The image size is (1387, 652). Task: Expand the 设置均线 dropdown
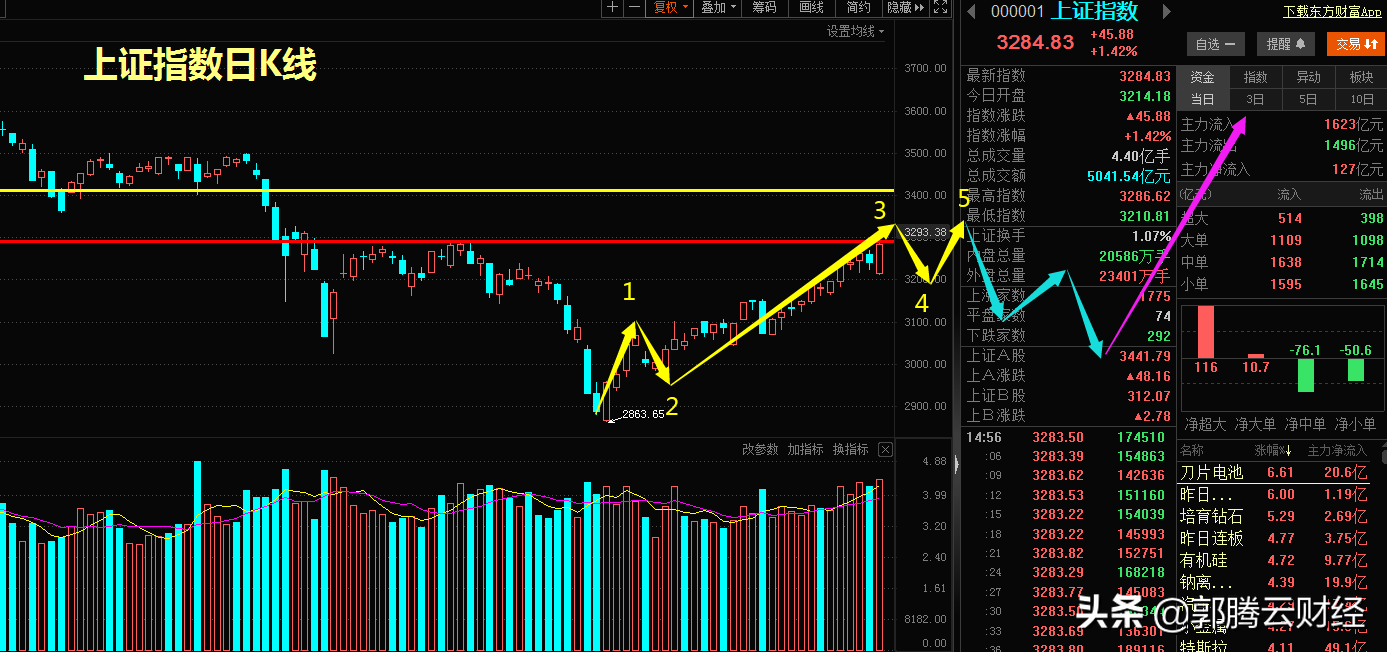[855, 31]
